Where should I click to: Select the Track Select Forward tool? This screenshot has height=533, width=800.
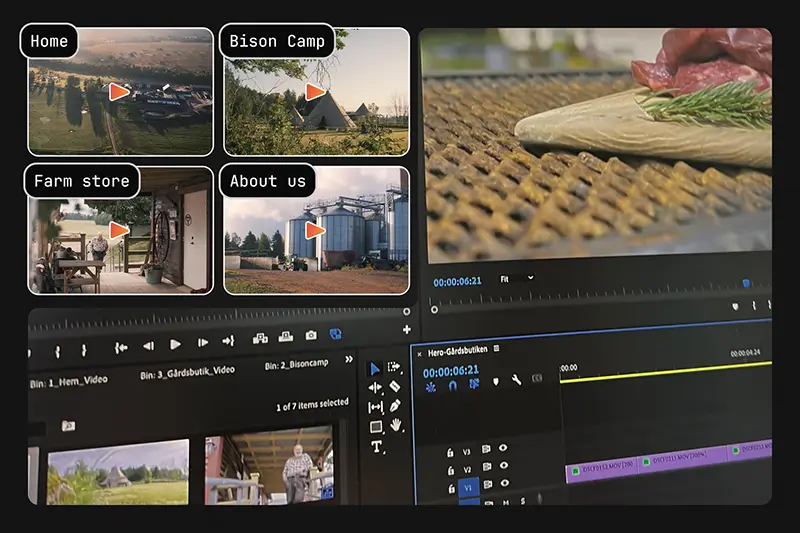tap(394, 367)
